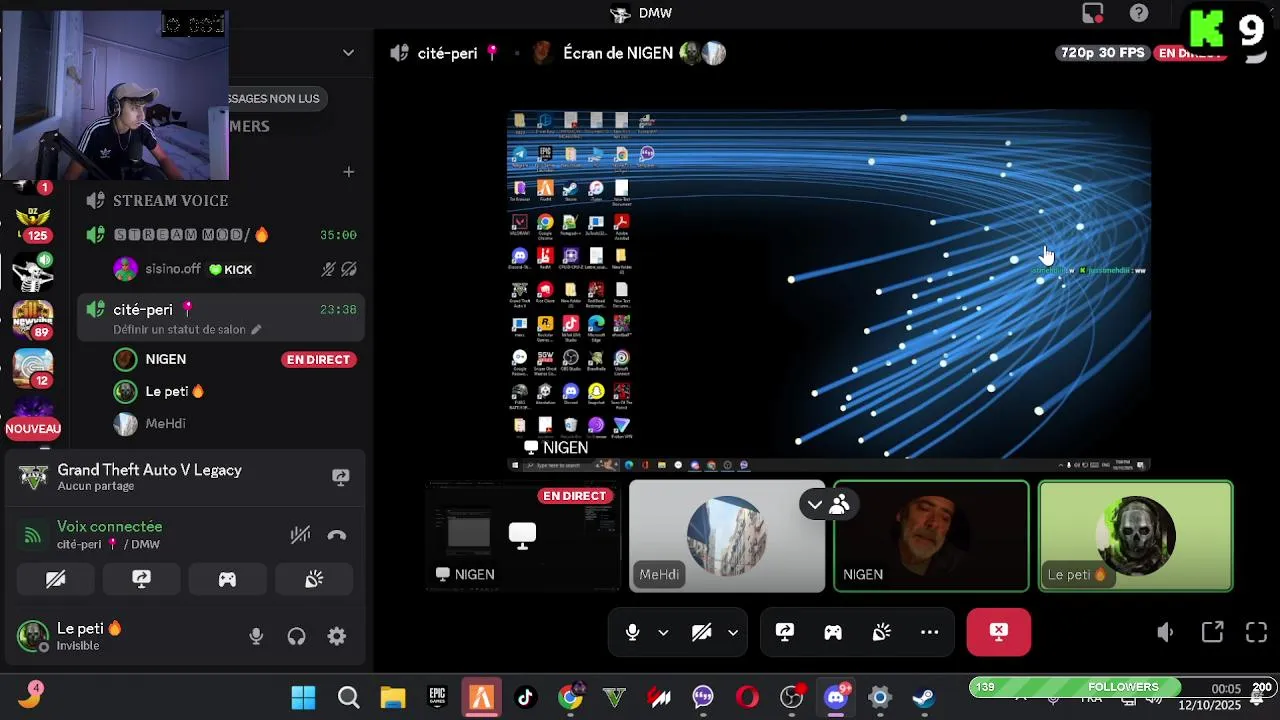Open user settings gear
The width and height of the screenshot is (1280, 720).
(337, 636)
